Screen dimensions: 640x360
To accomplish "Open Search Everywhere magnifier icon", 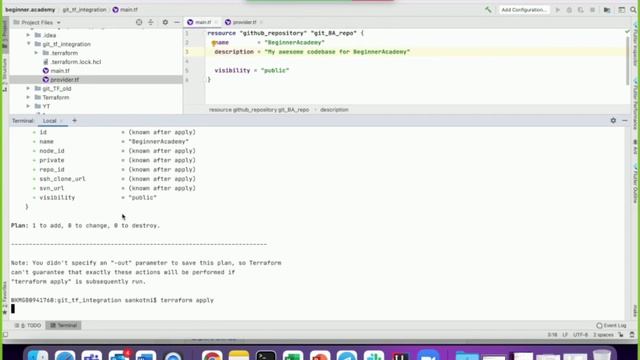I will coord(633,10).
